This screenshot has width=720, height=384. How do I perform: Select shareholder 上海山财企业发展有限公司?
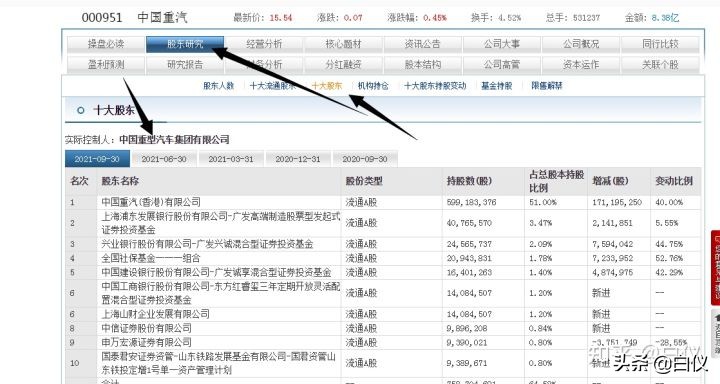pyautogui.click(x=156, y=314)
